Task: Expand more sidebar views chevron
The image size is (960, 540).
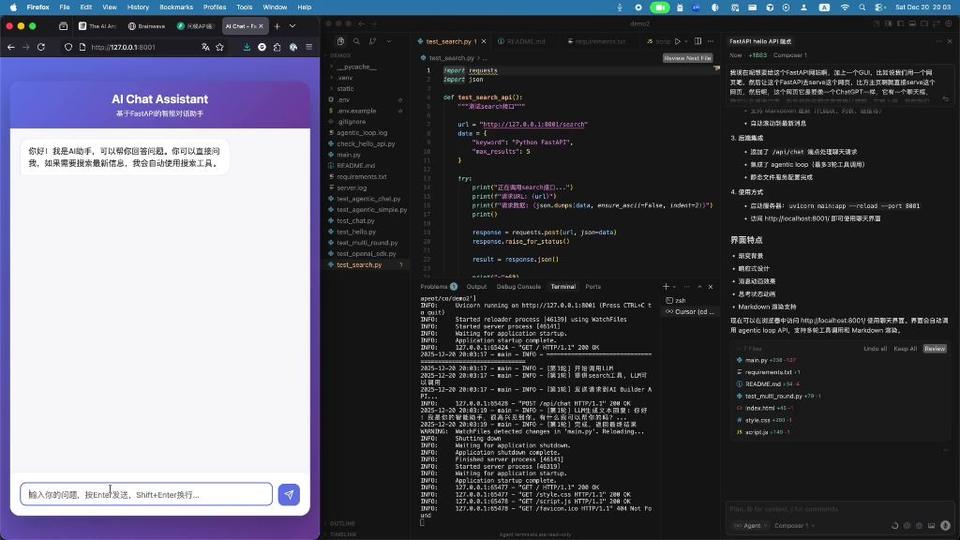Action: (389, 41)
